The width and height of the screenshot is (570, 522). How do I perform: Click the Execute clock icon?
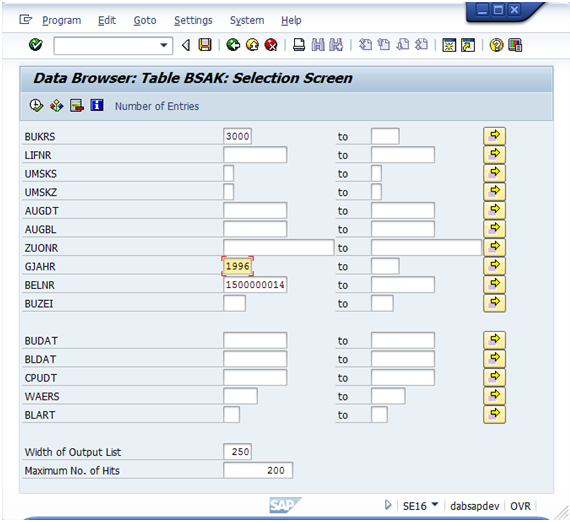(36, 106)
